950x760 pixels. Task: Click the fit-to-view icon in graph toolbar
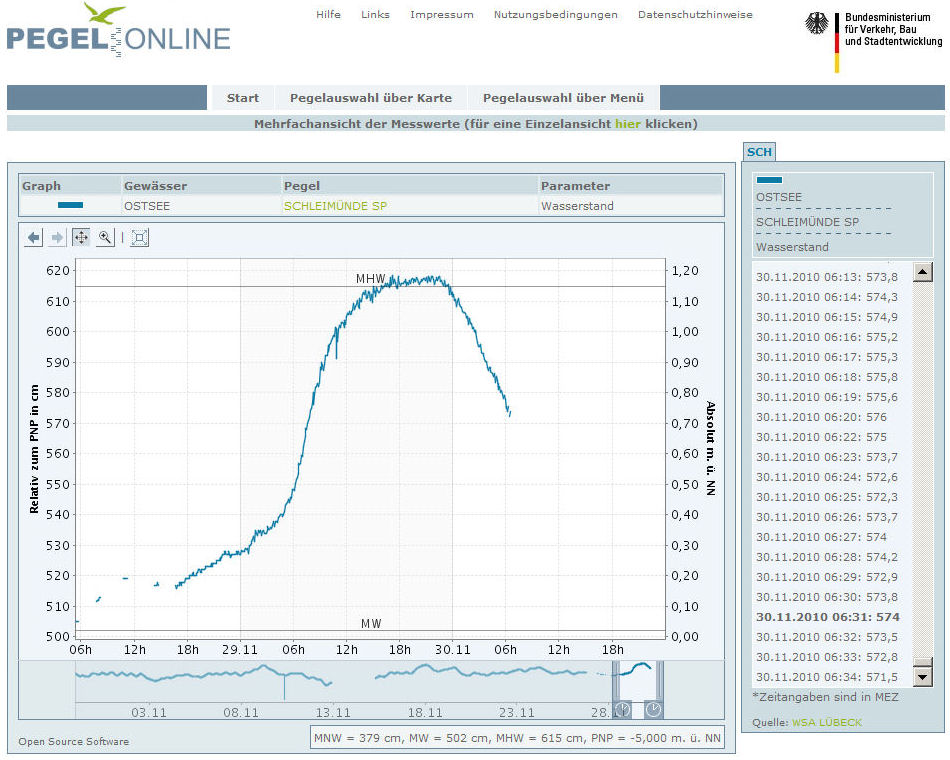coord(140,237)
